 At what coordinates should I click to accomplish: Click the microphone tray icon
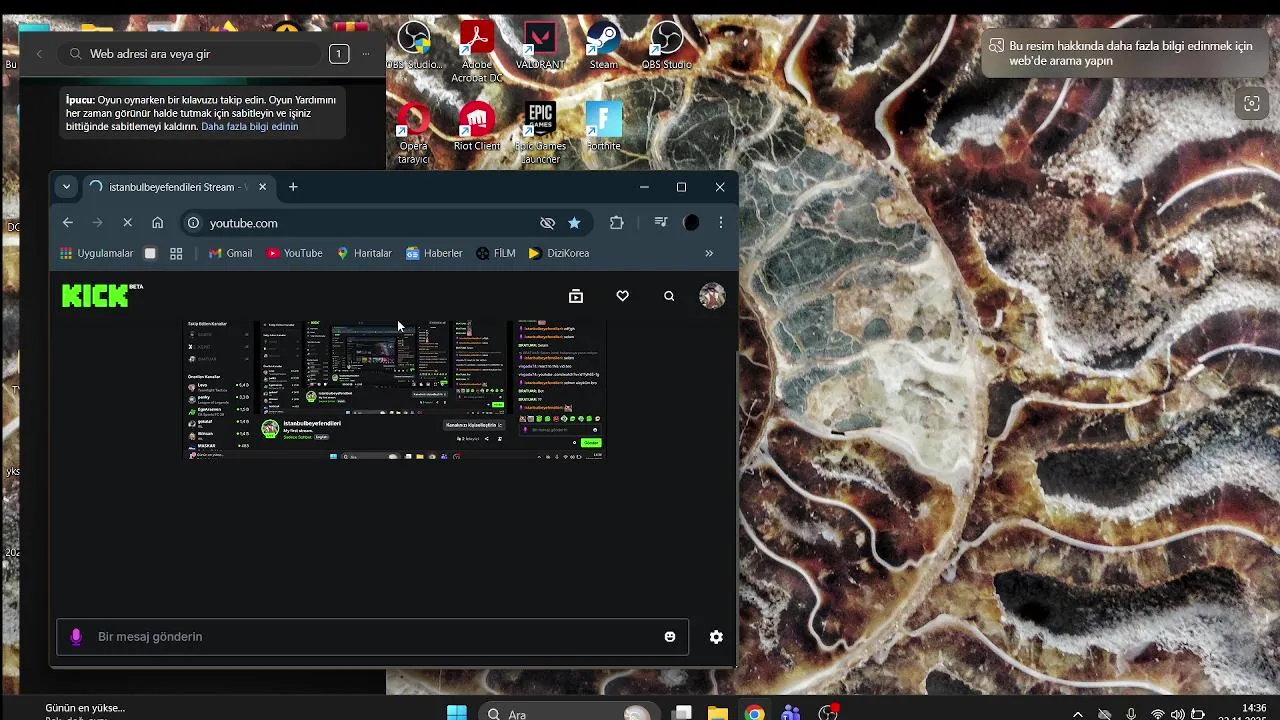pos(1131,714)
